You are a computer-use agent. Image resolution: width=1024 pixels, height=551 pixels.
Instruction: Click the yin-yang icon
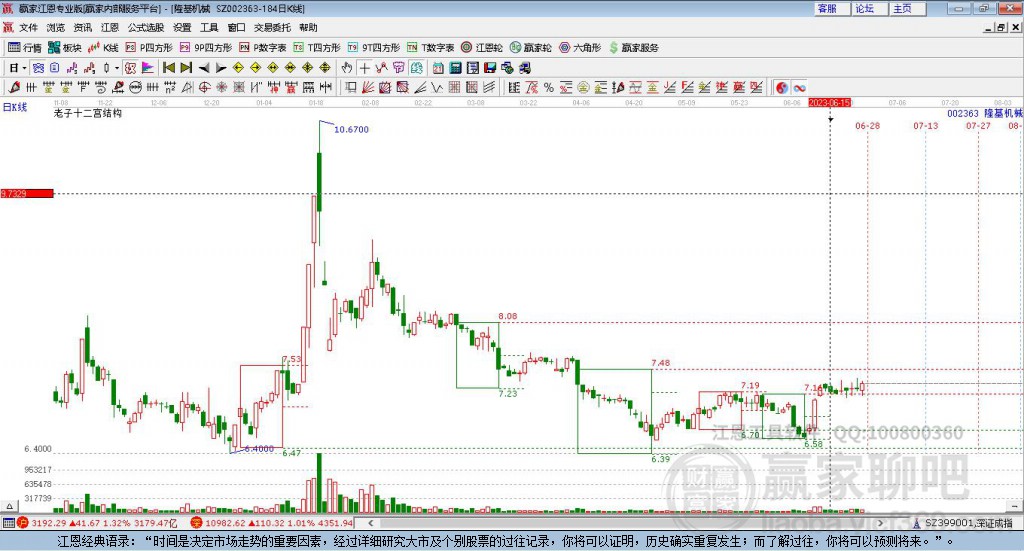782,87
